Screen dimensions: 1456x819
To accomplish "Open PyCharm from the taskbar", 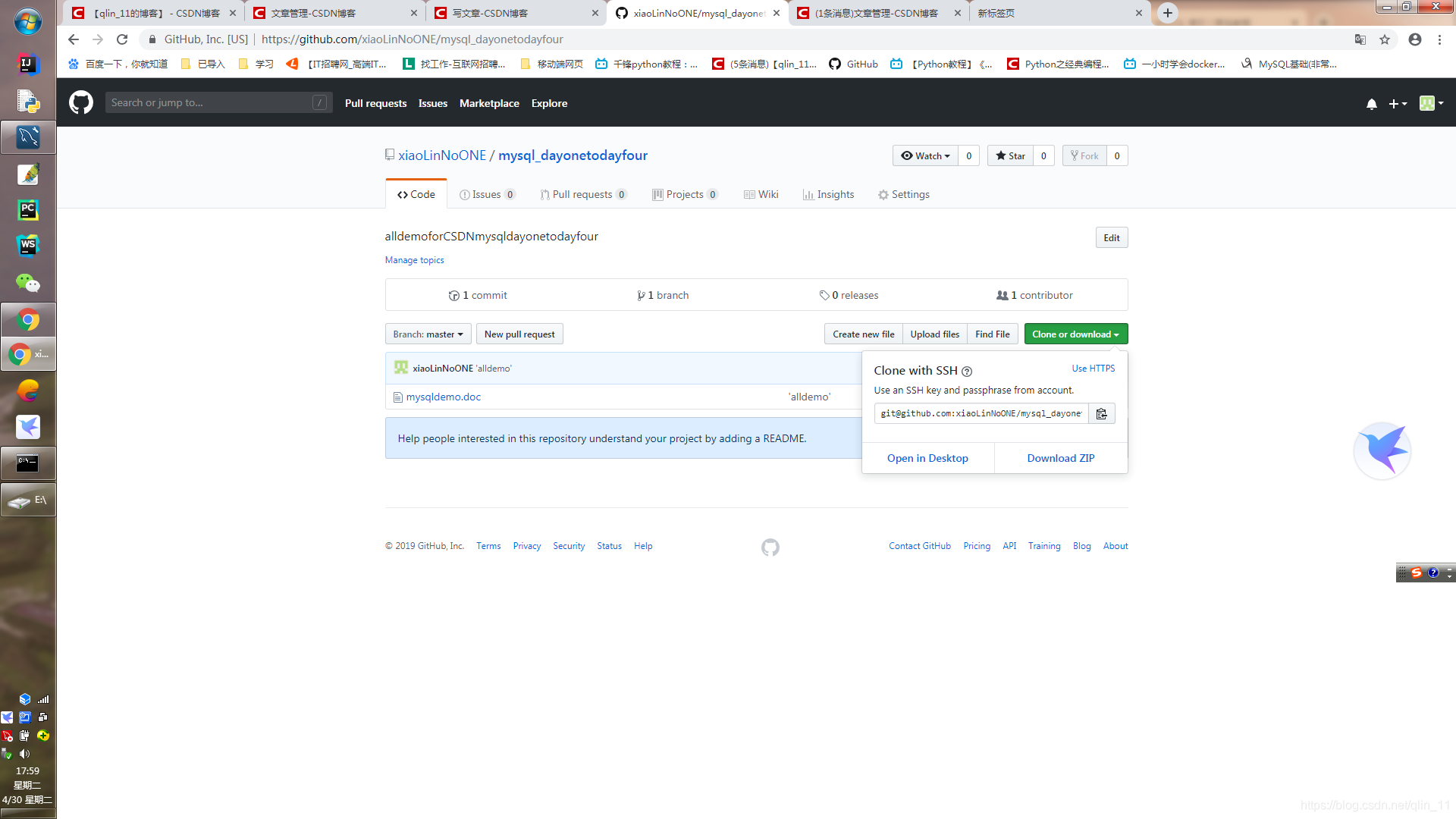I will point(28,210).
